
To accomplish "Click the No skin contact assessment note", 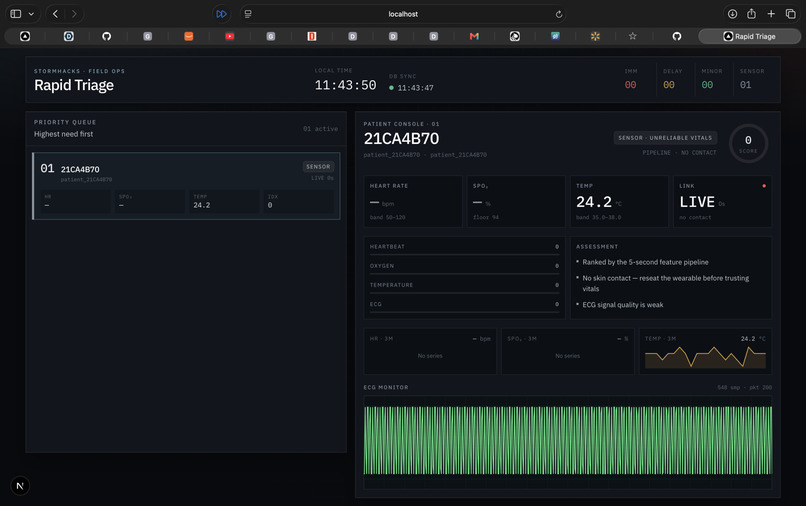I will pos(666,283).
